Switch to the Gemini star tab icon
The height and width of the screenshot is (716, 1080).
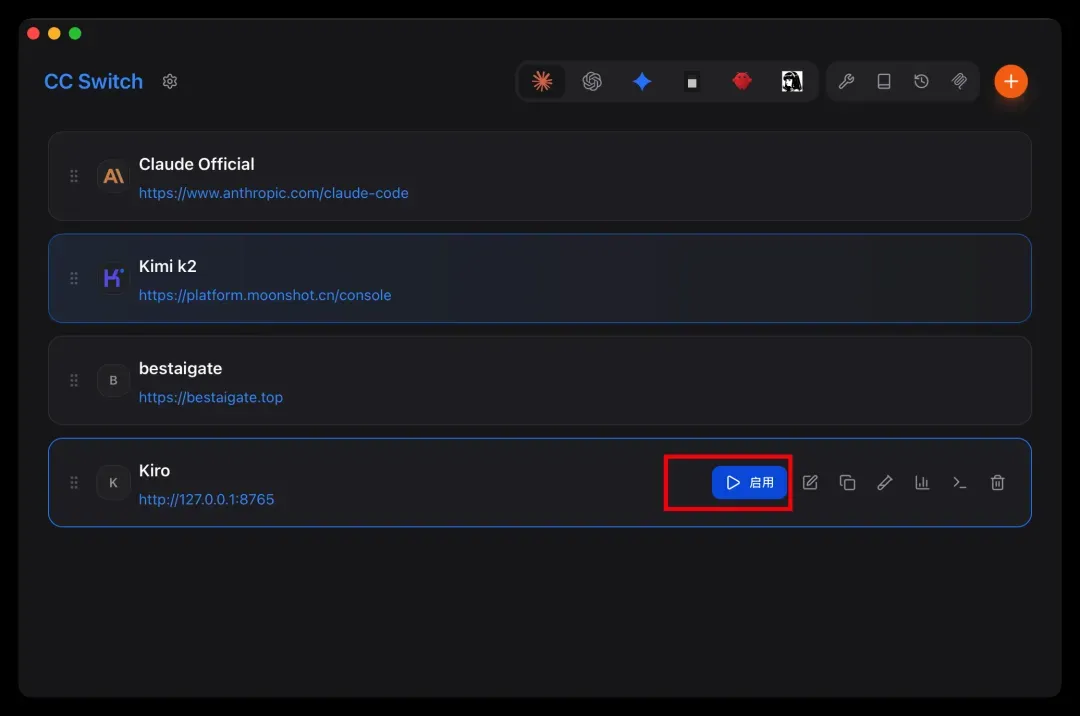642,81
